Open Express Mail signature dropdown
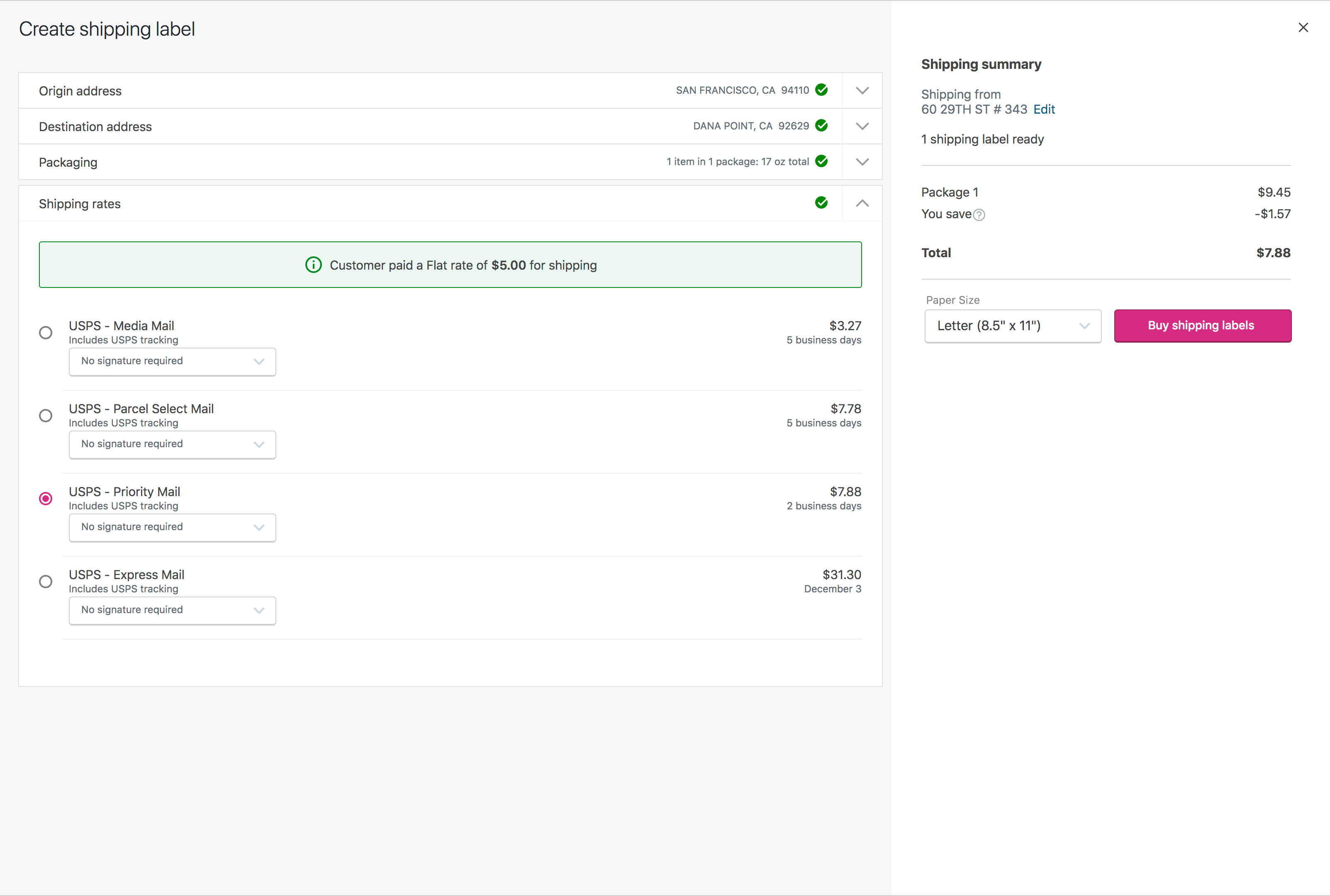Image resolution: width=1330 pixels, height=896 pixels. coord(173,610)
